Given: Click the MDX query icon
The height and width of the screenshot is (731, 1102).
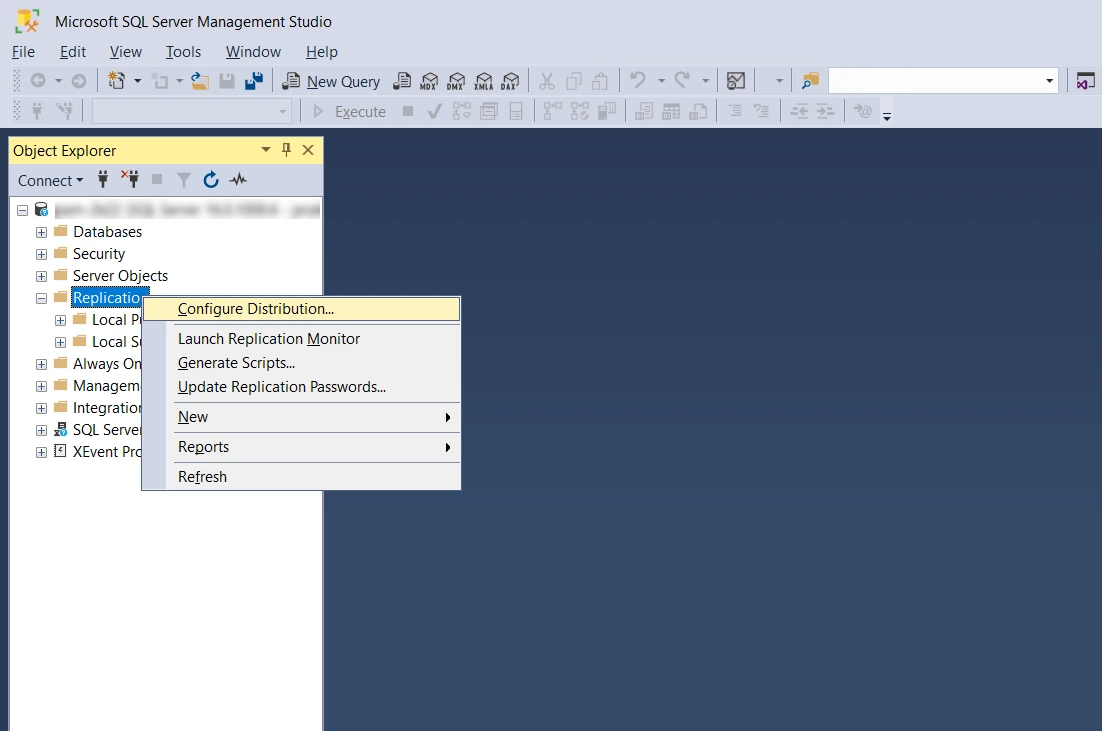Looking at the screenshot, I should [429, 82].
